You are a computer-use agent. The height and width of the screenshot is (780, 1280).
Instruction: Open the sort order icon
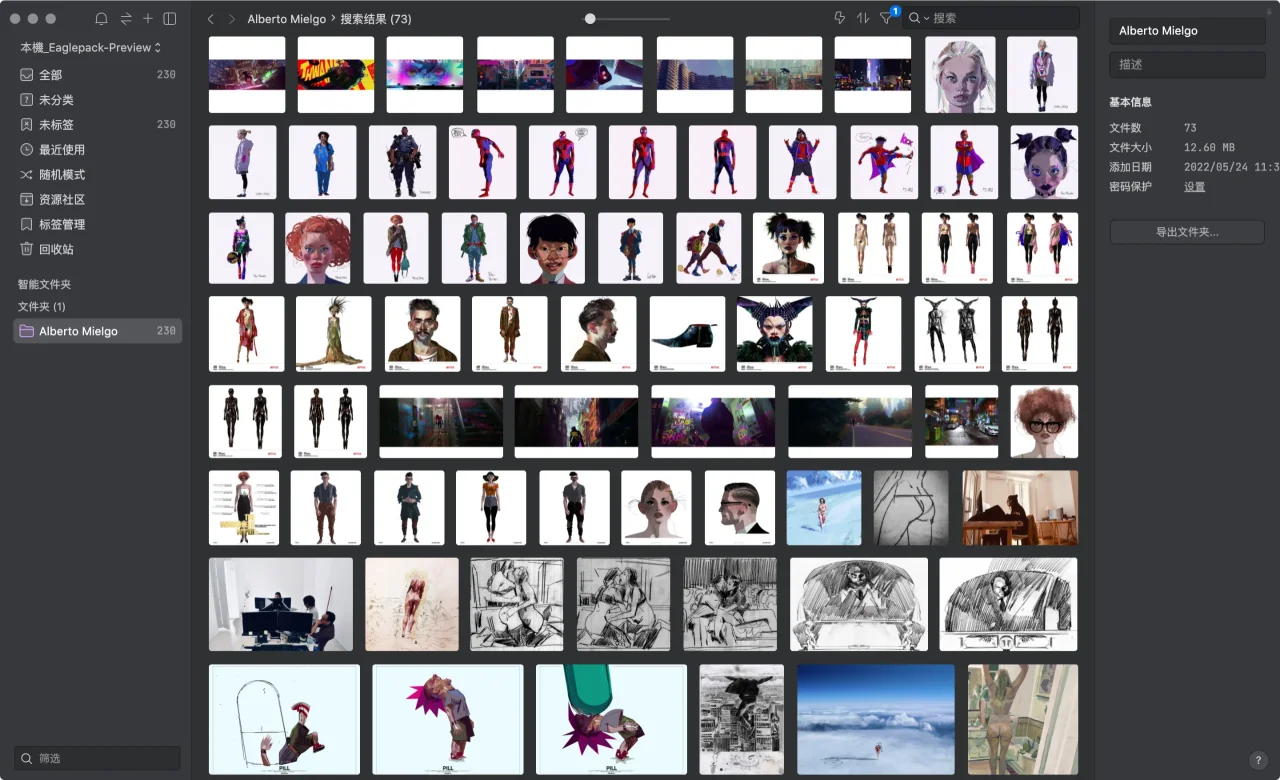tap(863, 18)
